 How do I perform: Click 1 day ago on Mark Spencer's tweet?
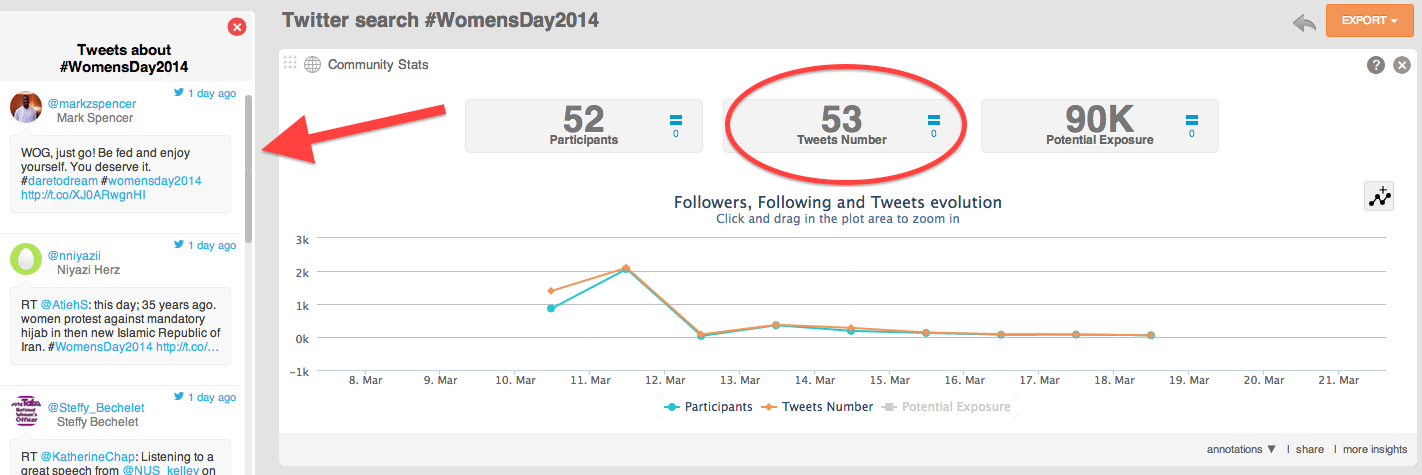(213, 93)
